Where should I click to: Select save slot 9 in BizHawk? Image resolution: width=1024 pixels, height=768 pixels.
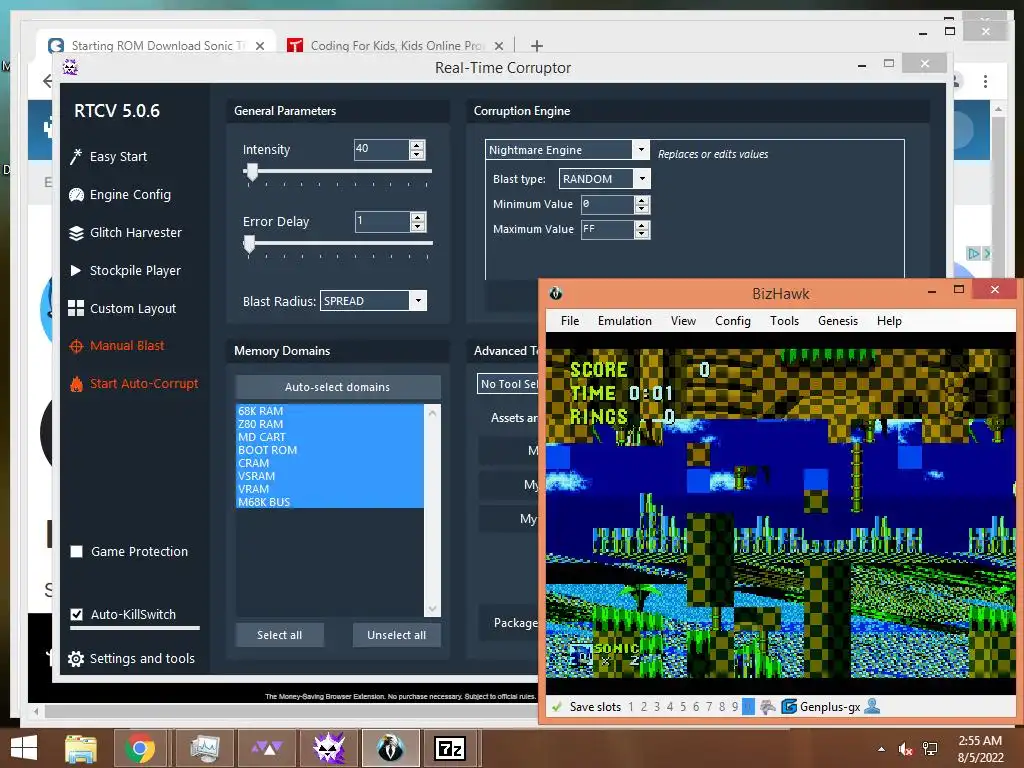[x=735, y=707]
